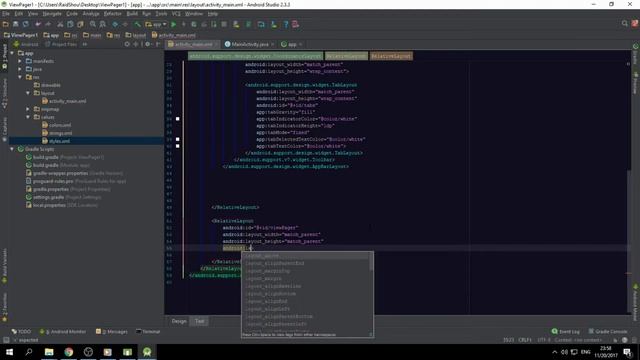The width and height of the screenshot is (640, 360).
Task: Open the Event Log
Action: [x=566, y=331]
